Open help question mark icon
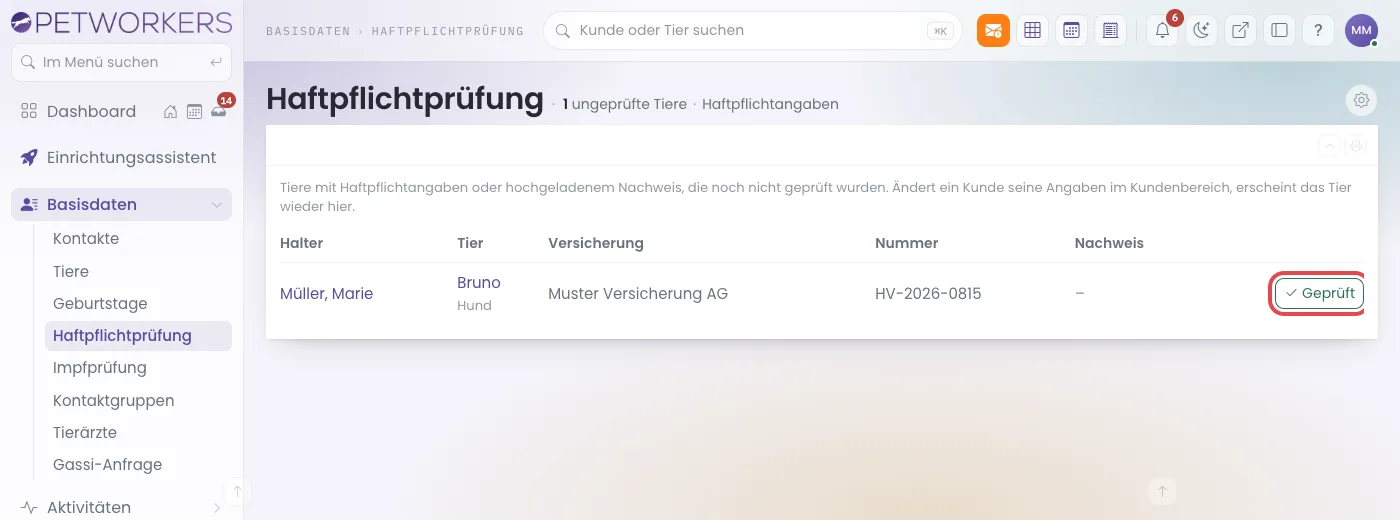1400x520 pixels. pyautogui.click(x=1318, y=30)
